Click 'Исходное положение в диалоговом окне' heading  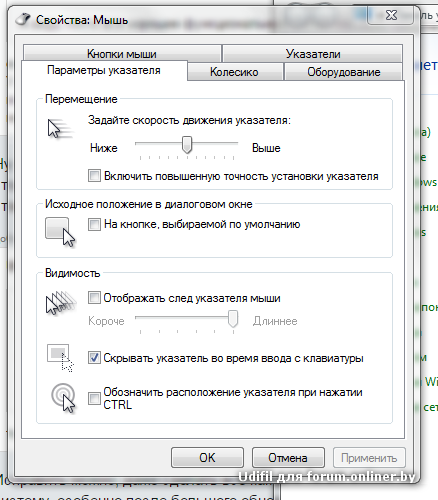[149, 204]
